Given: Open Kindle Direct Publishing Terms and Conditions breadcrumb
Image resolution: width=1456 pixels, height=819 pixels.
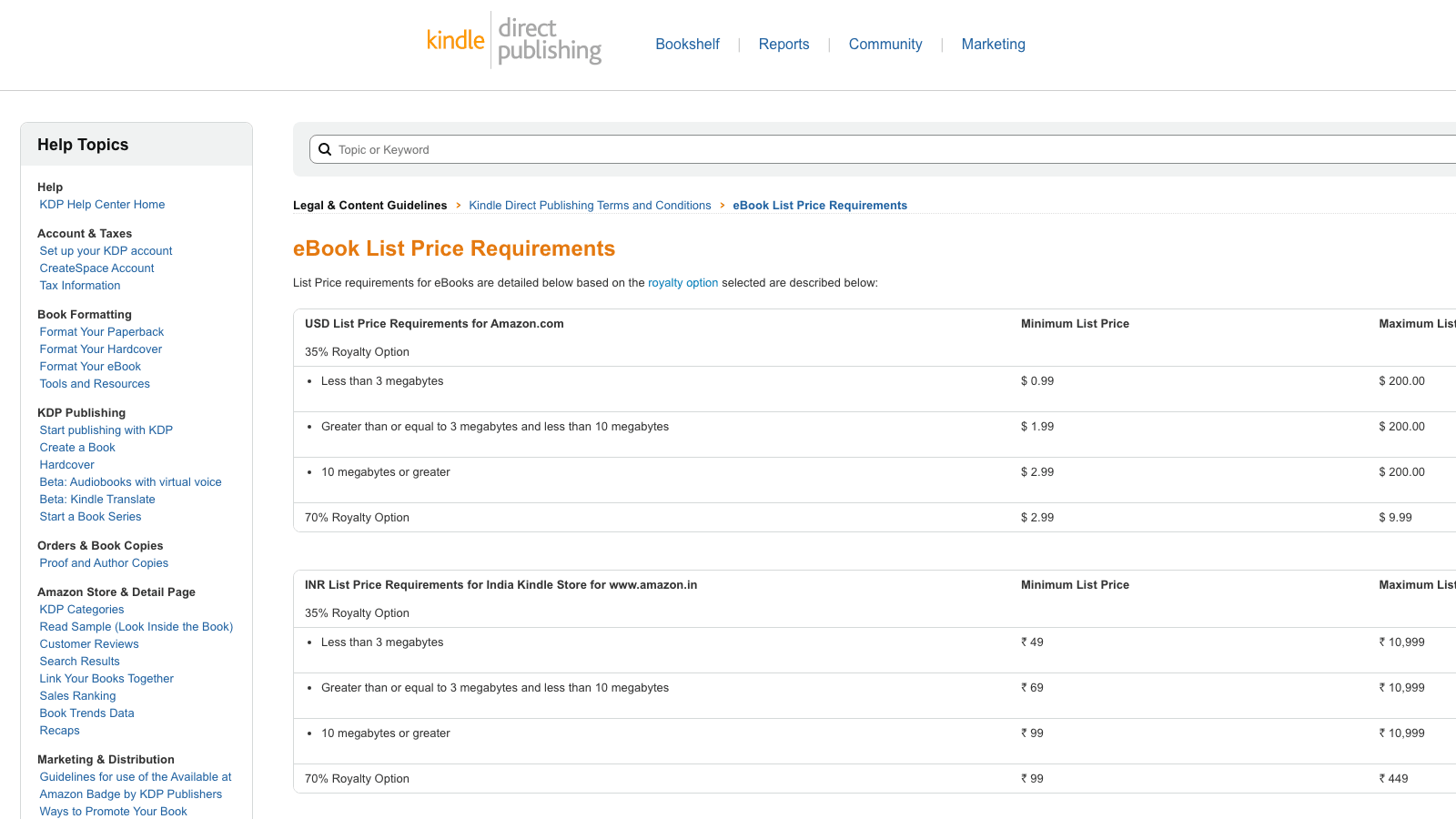Looking at the screenshot, I should (590, 206).
